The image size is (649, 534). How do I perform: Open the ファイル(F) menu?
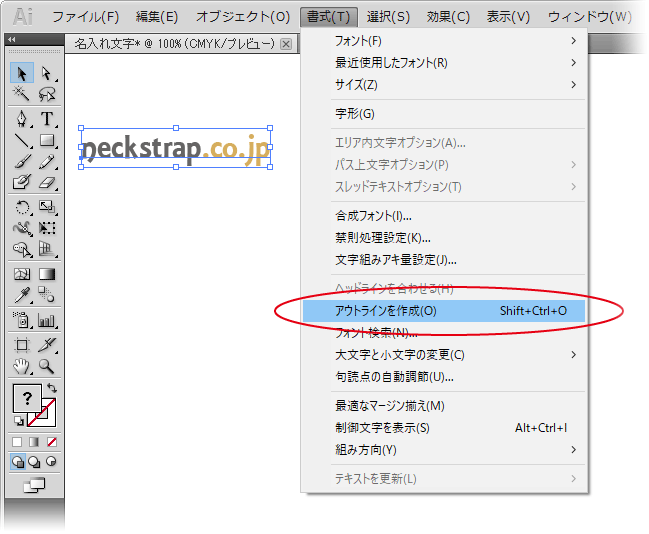point(86,17)
